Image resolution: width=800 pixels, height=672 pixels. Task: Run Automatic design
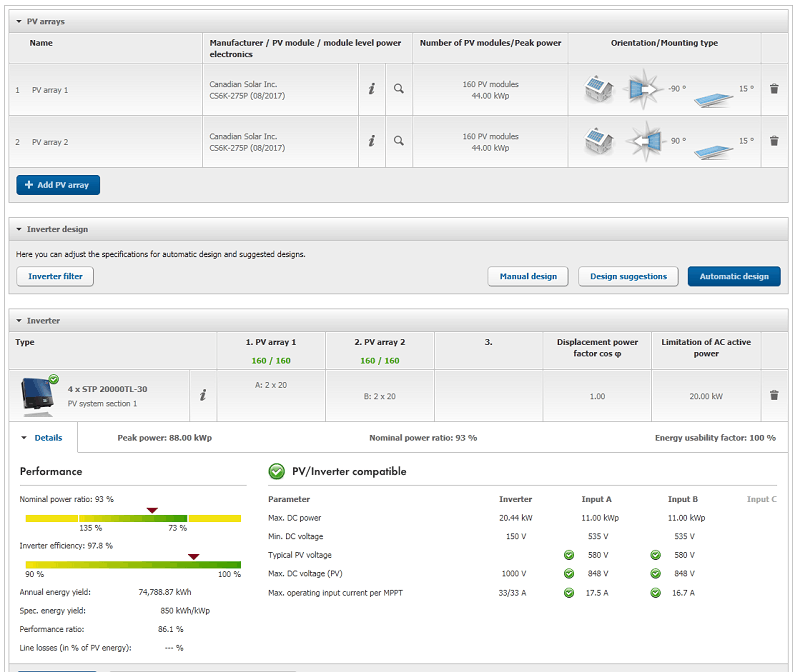pyautogui.click(x=734, y=276)
